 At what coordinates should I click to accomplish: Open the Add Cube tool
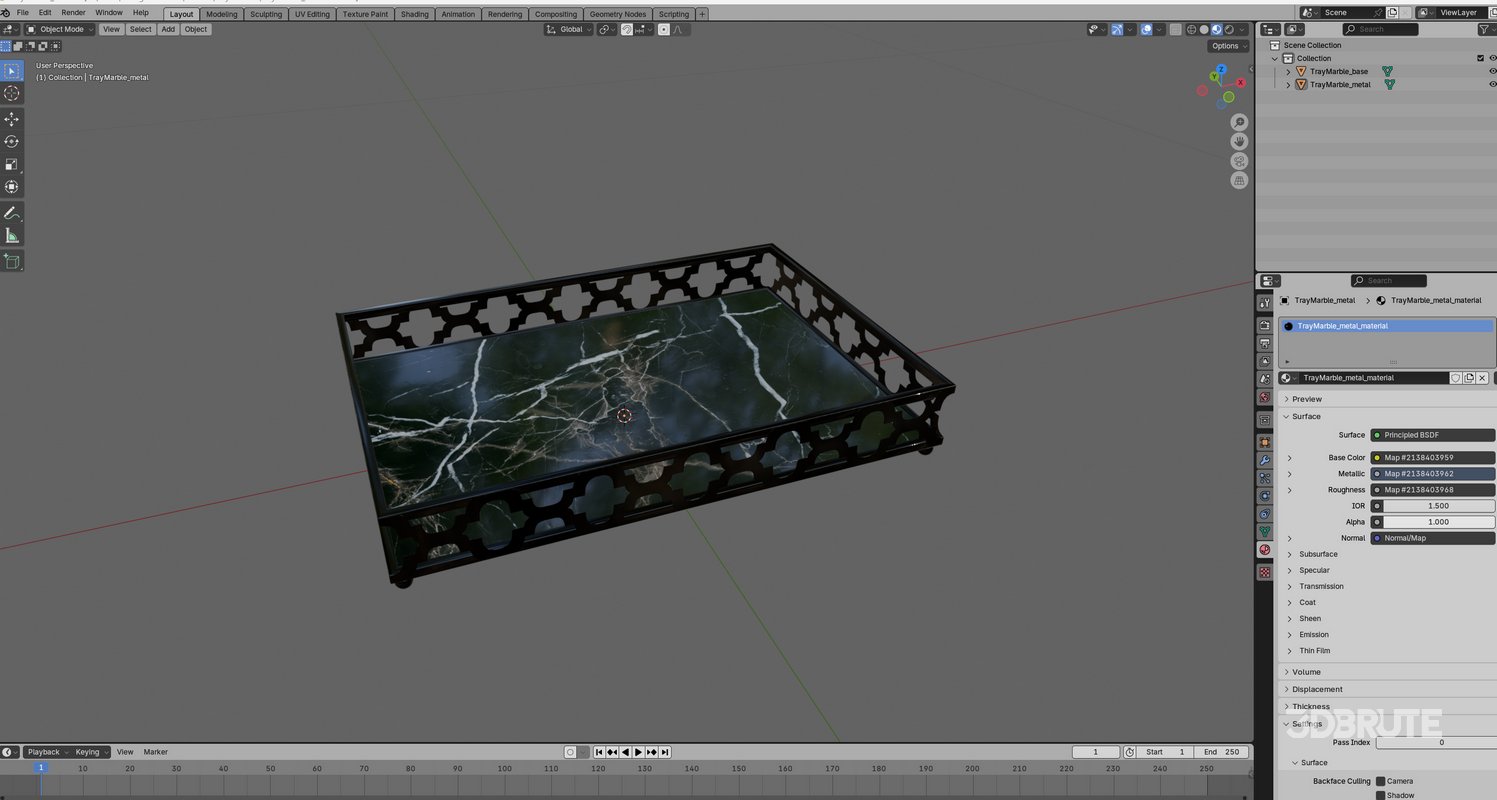[12, 261]
